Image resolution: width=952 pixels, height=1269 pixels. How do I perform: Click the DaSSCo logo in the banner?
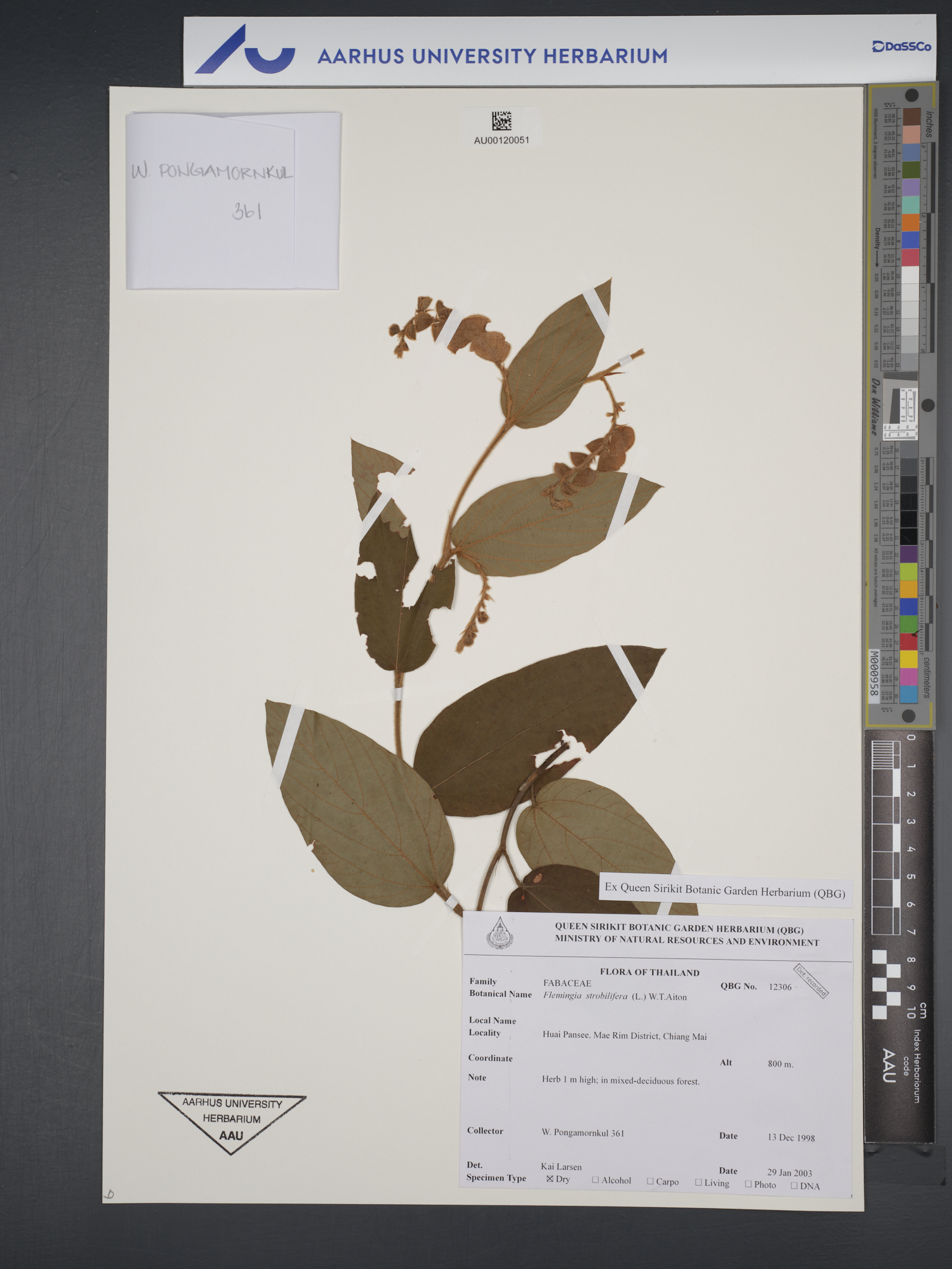901,46
